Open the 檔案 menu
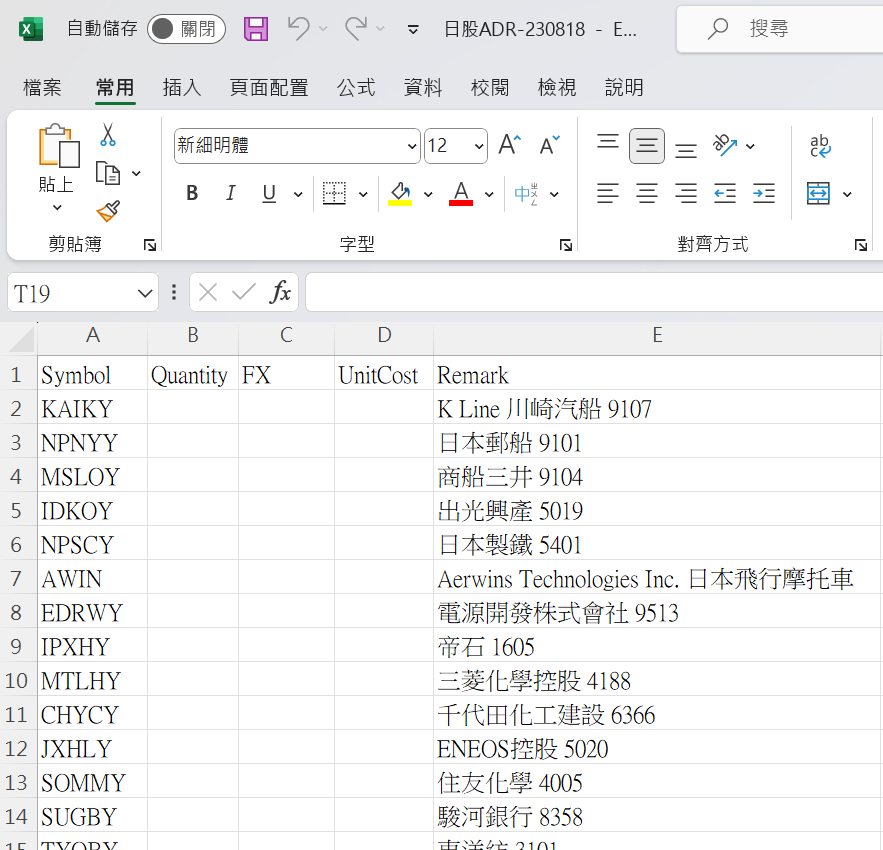The width and height of the screenshot is (883, 850). (42, 88)
